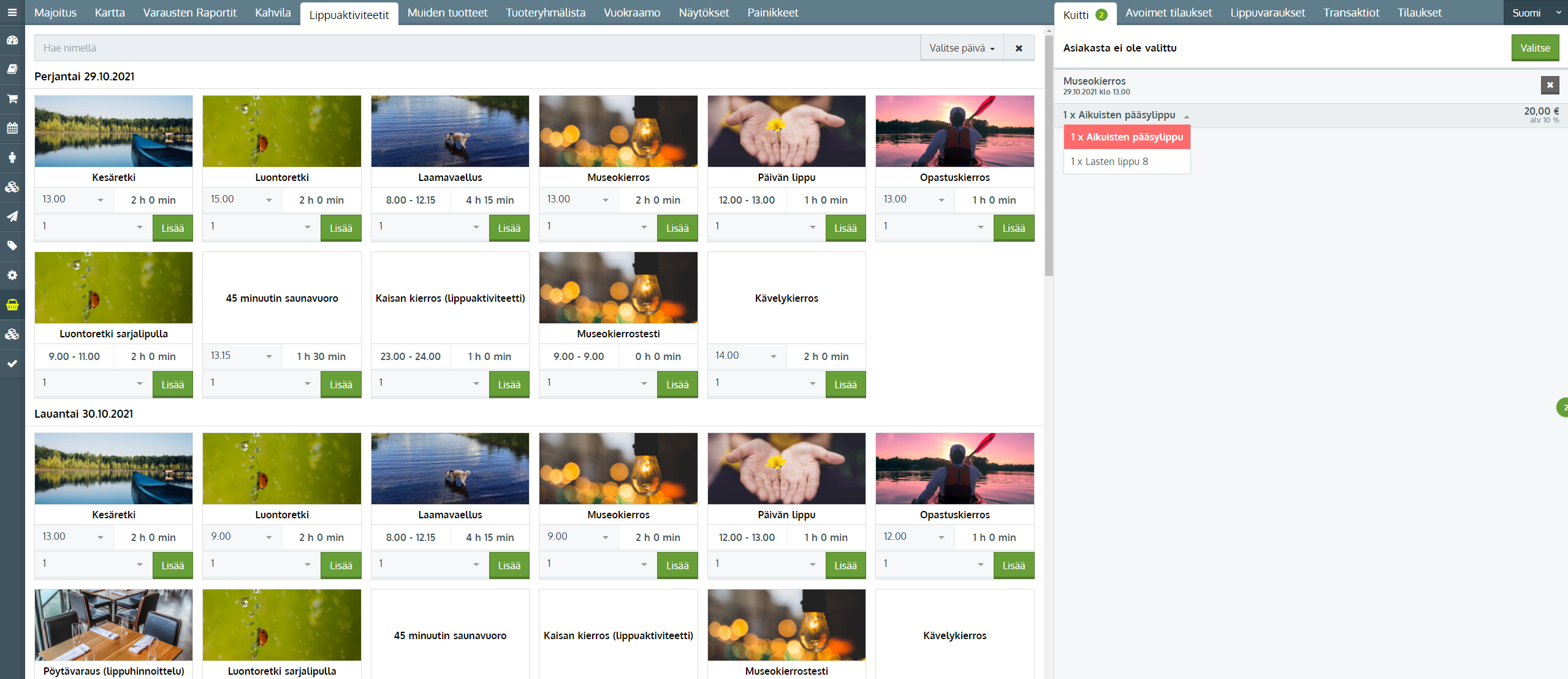The height and width of the screenshot is (679, 1568).
Task: Click the paper plane sidebar icon
Action: (12, 217)
